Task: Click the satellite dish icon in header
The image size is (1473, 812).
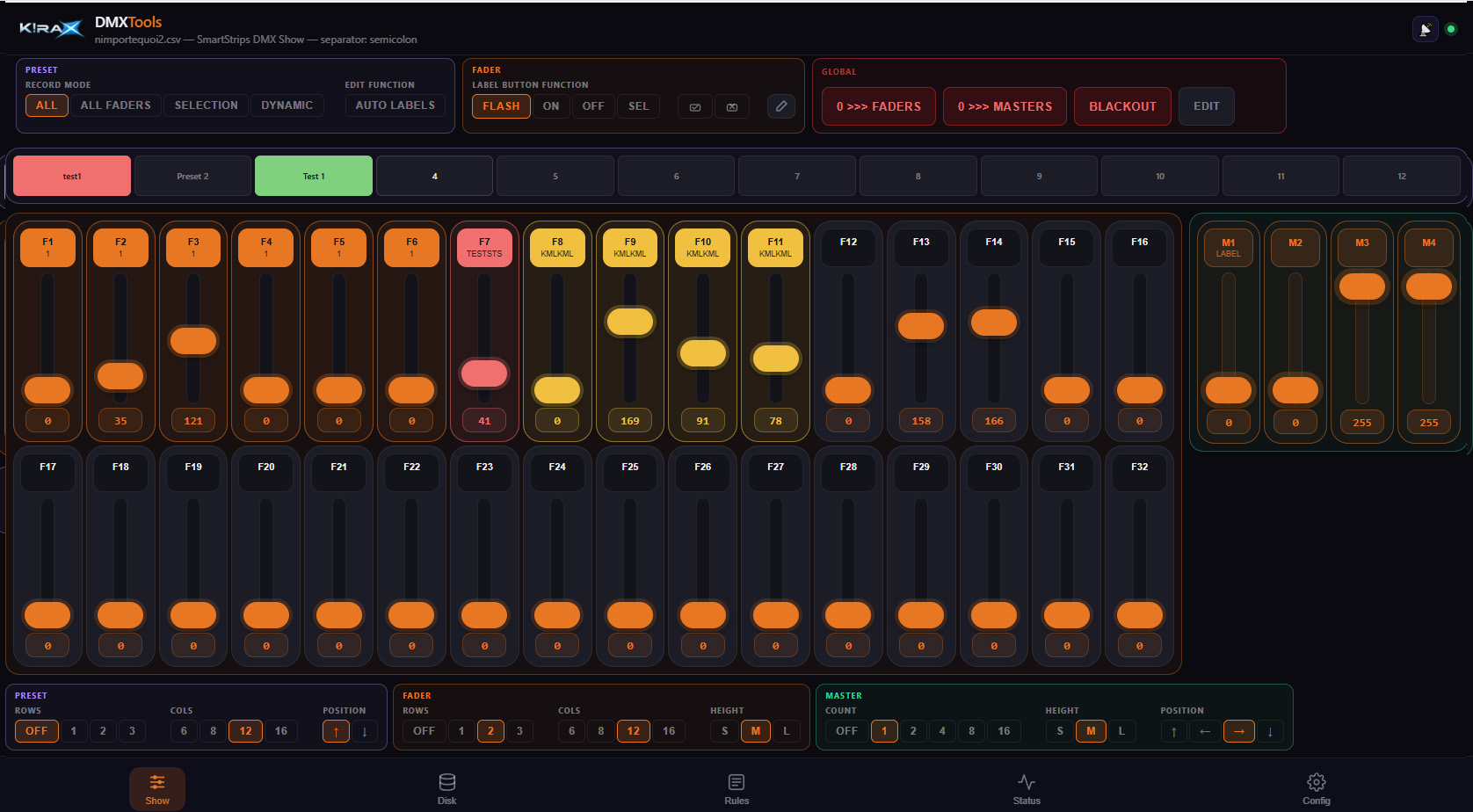Action: (1425, 29)
